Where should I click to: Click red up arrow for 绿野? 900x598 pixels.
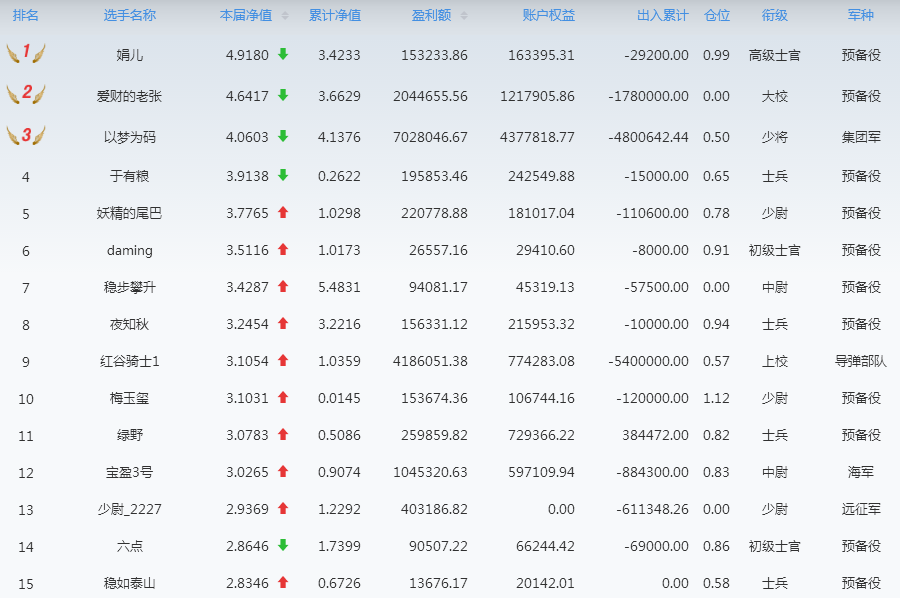tap(283, 434)
